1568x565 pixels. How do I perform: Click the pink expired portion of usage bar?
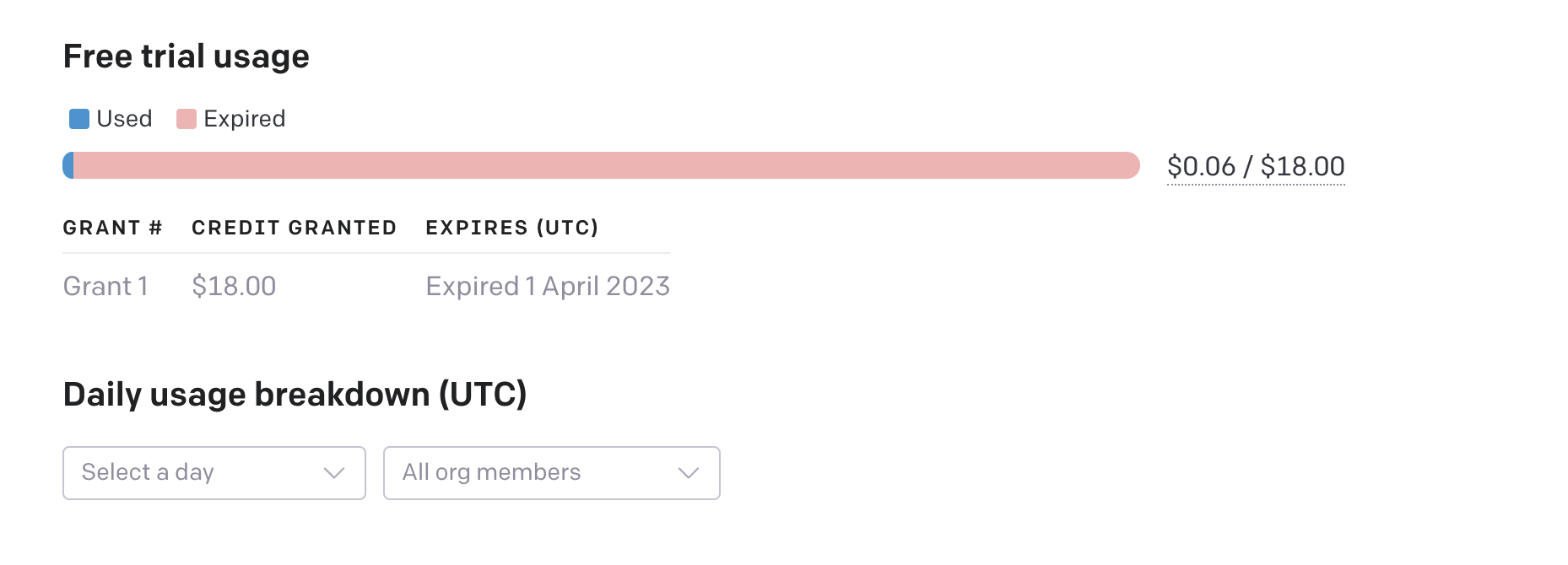click(x=606, y=165)
